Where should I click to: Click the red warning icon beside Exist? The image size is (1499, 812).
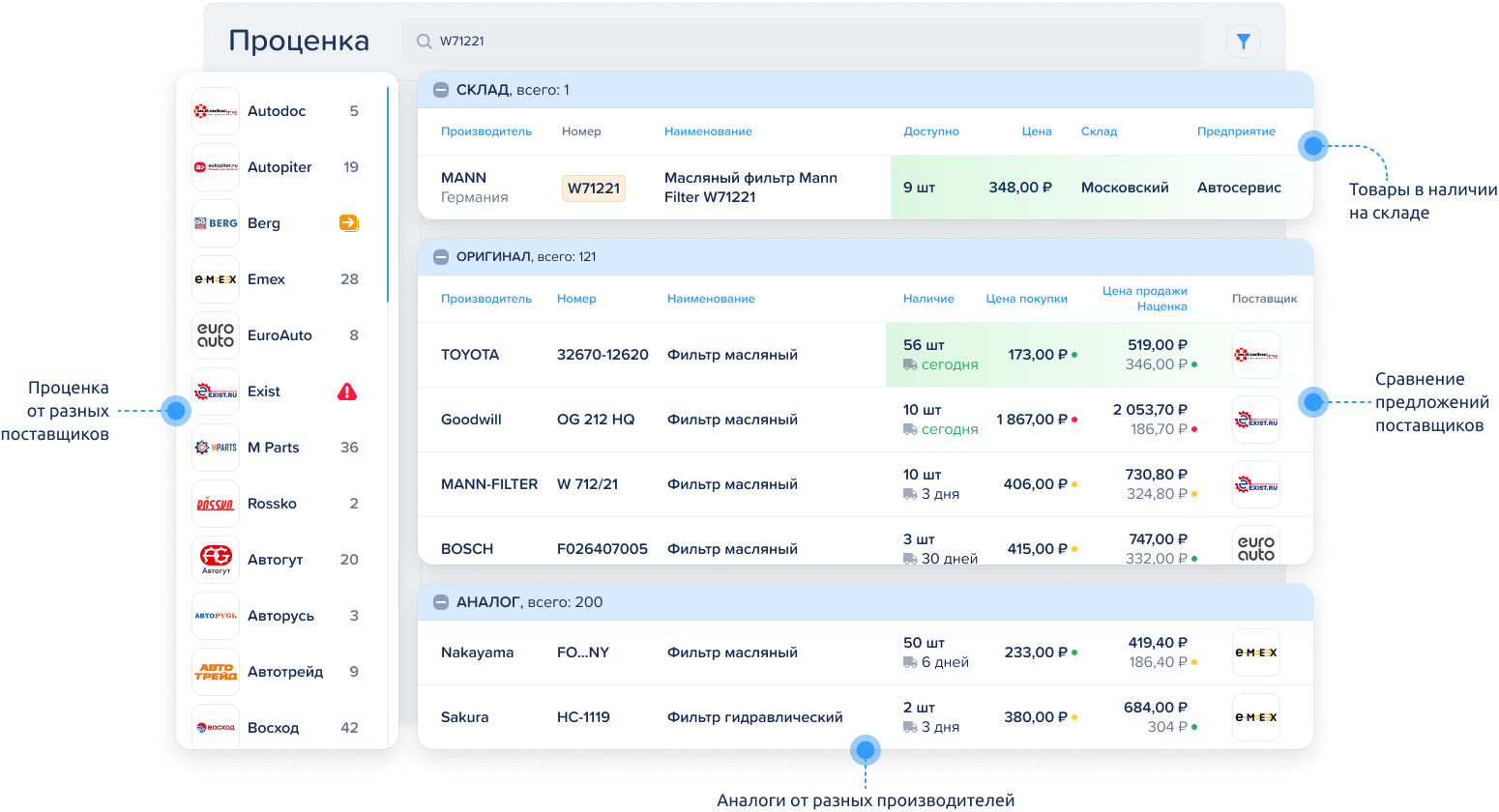[x=347, y=391]
